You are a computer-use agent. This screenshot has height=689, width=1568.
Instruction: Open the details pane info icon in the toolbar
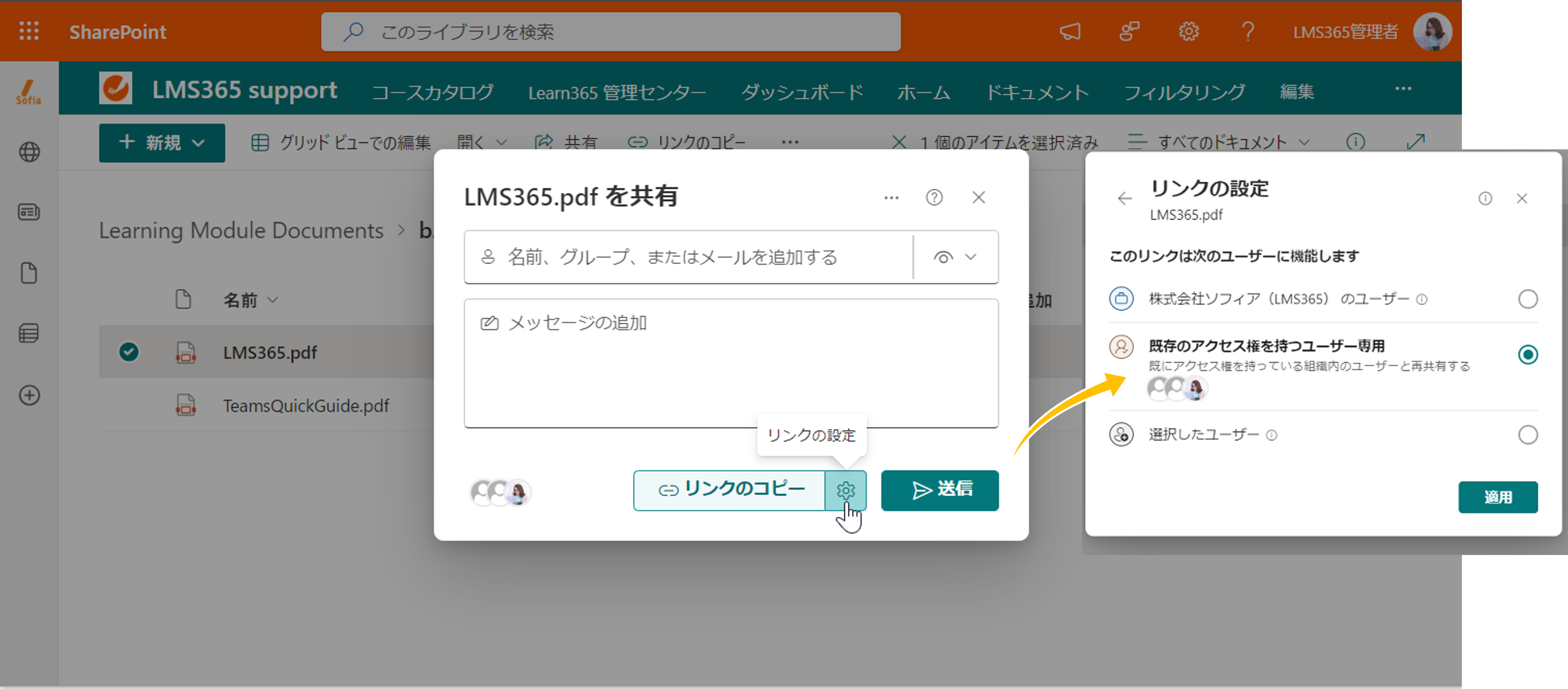1355,142
